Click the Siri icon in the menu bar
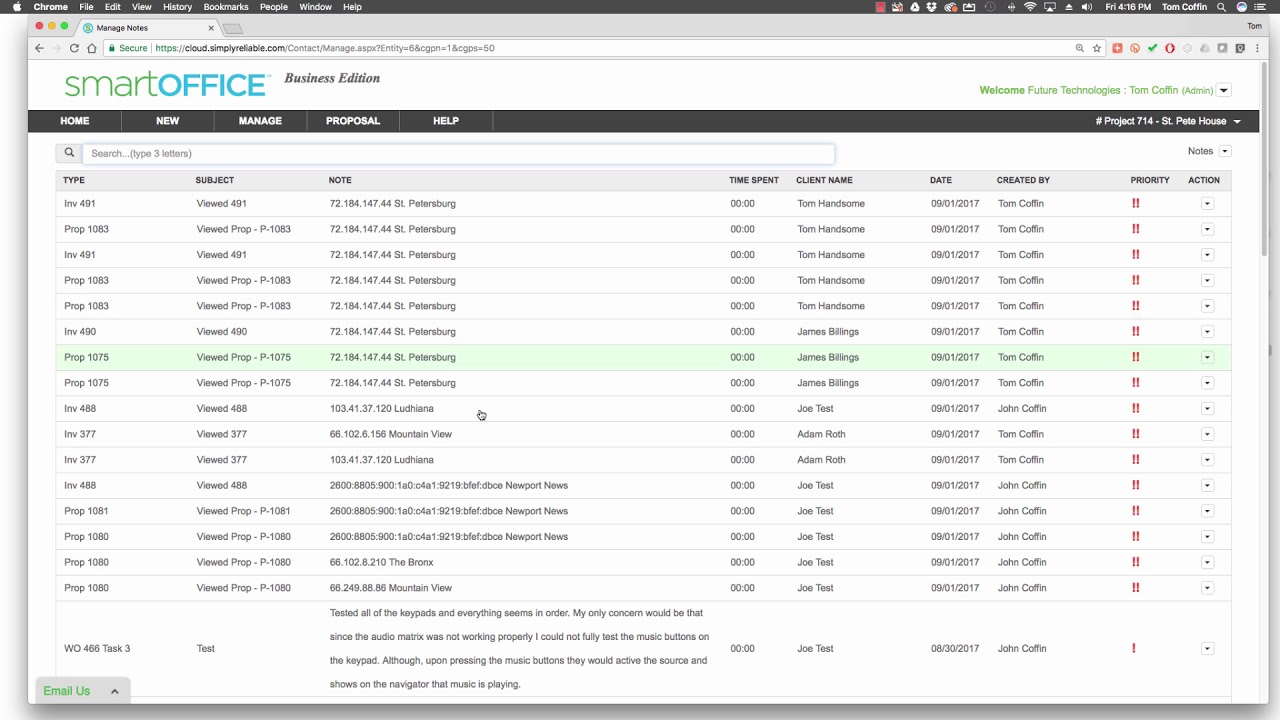 point(1242,7)
